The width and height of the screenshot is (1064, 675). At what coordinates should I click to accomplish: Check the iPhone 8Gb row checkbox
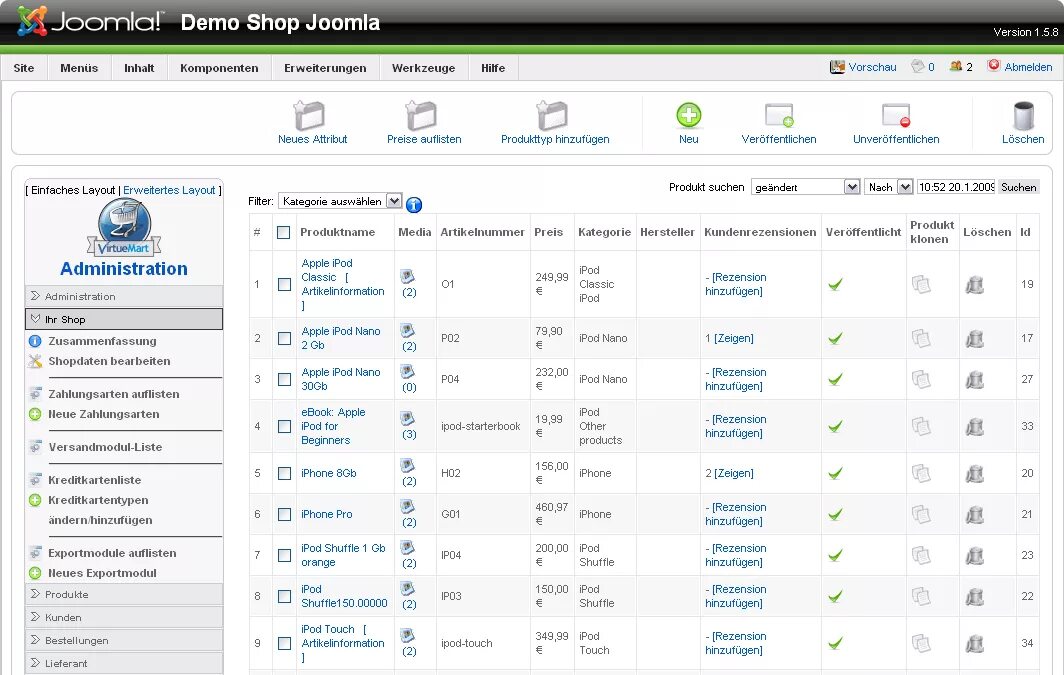click(x=284, y=474)
